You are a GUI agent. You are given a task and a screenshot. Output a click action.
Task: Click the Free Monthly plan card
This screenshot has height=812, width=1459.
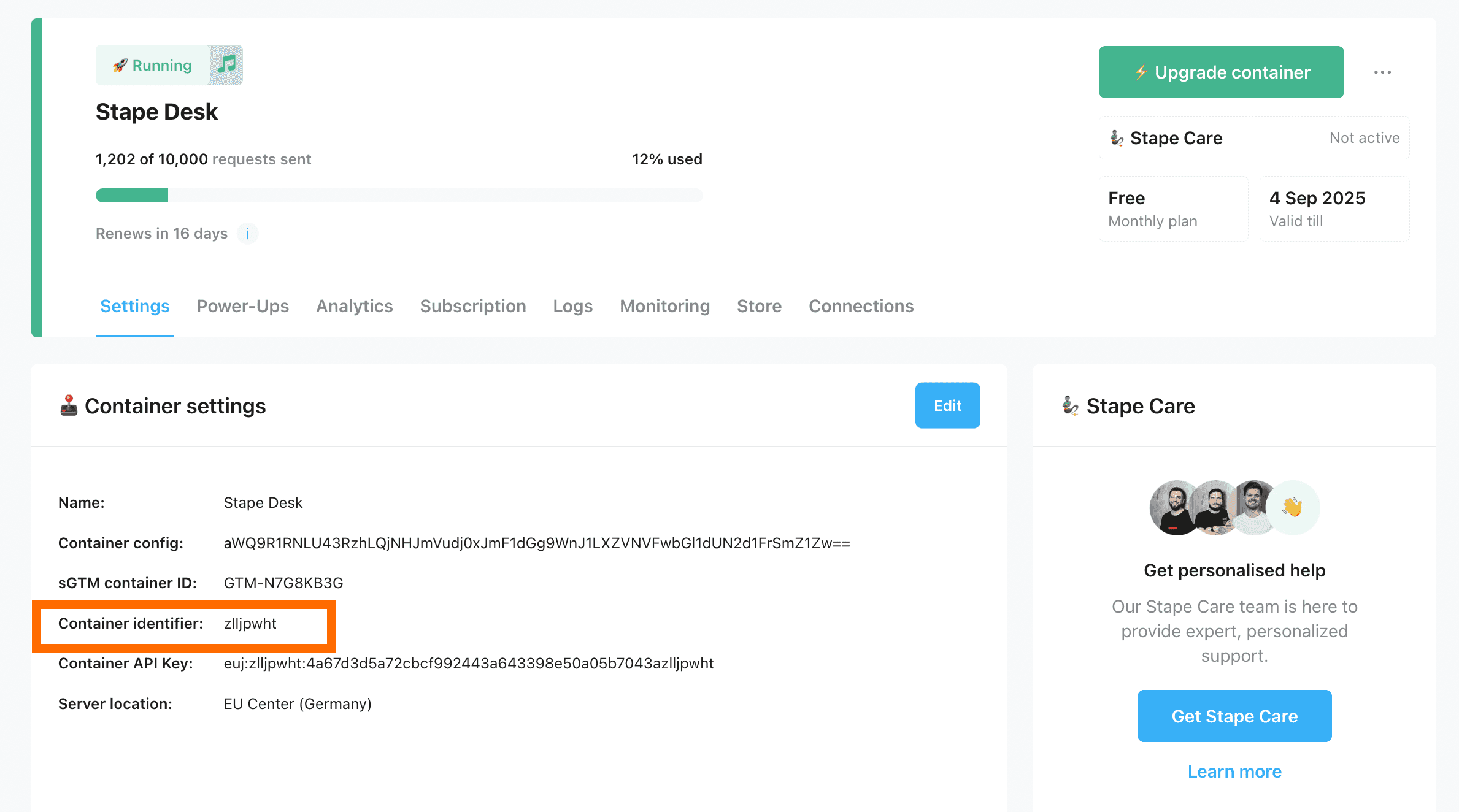click(x=1173, y=209)
